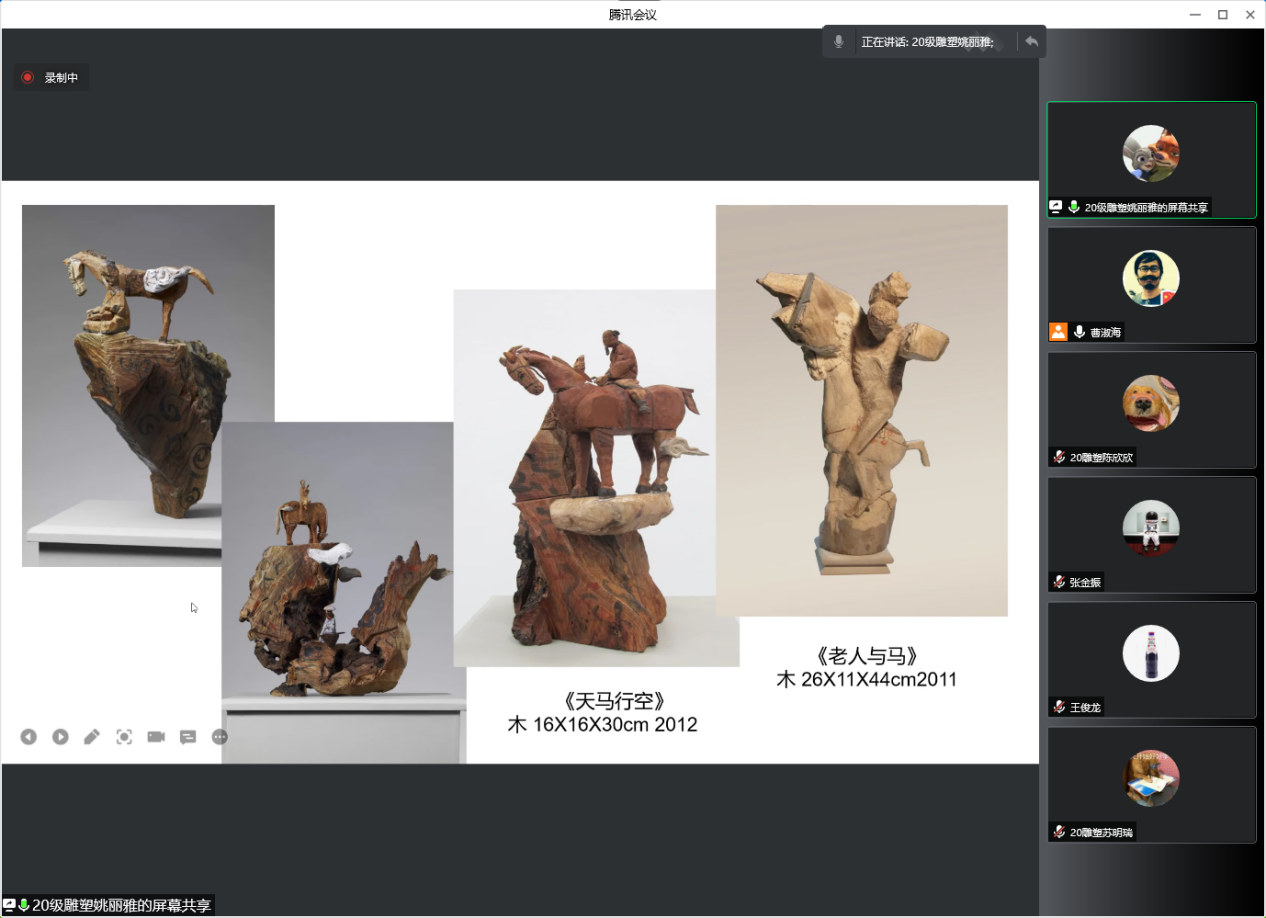Select the pen annotation tool on slide

pos(92,737)
